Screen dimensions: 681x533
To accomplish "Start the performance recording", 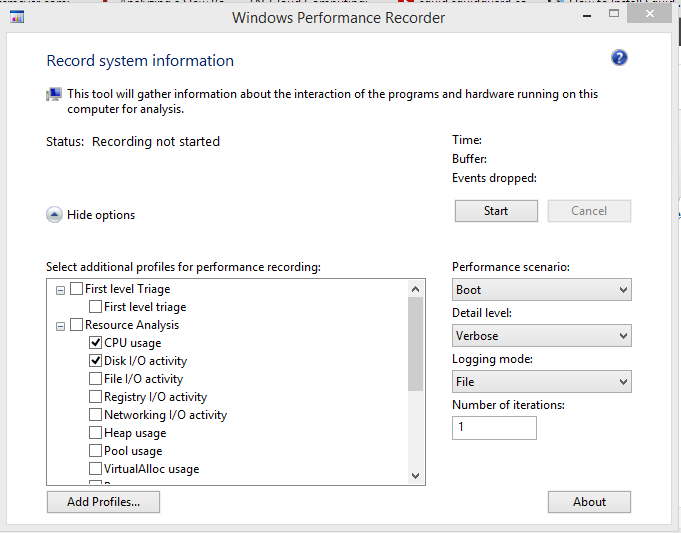I will [496, 211].
